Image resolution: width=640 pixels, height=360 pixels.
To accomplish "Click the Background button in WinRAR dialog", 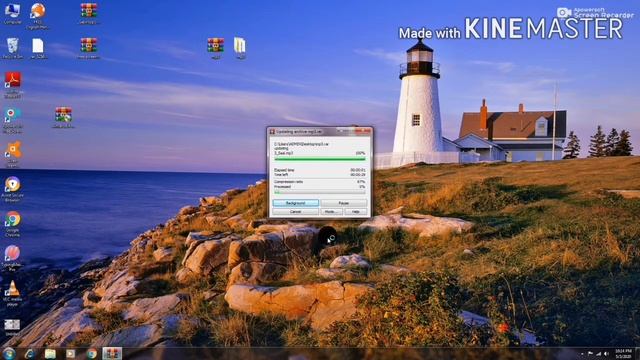I will click(296, 203).
